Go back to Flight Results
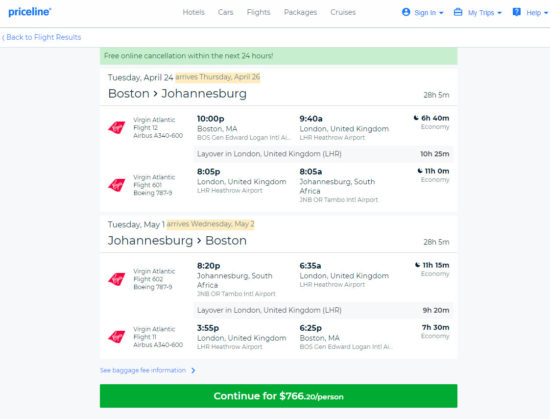The width and height of the screenshot is (550, 419). pyautogui.click(x=42, y=37)
